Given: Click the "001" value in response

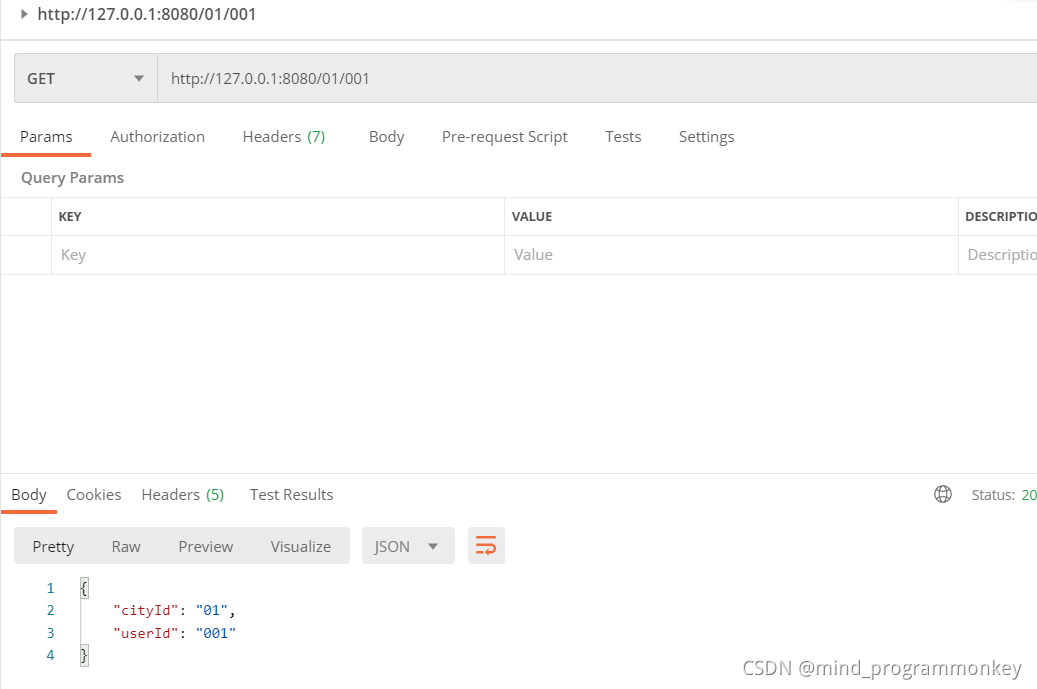Looking at the screenshot, I should [216, 633].
